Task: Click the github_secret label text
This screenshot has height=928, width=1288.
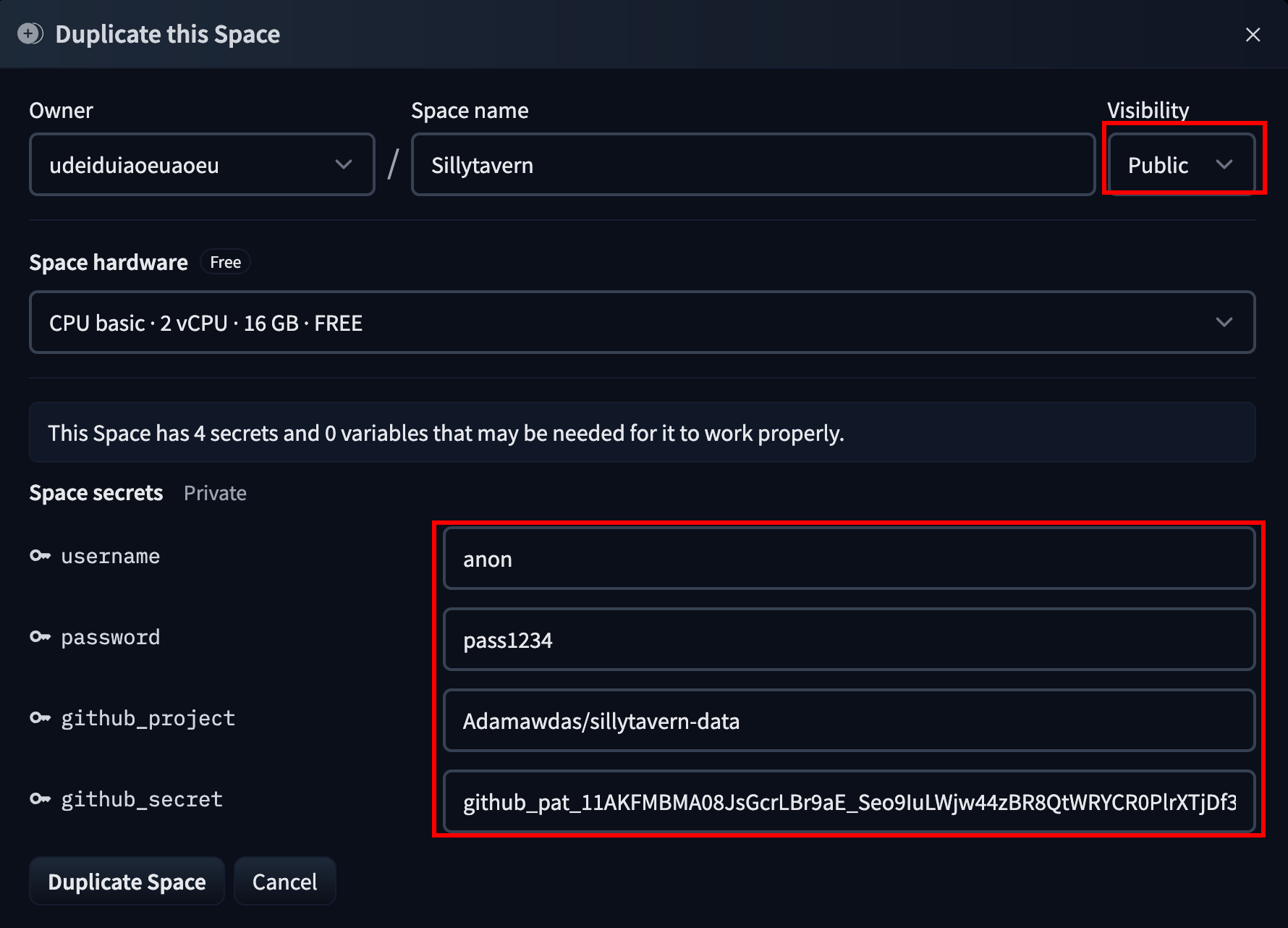Action: click(x=142, y=799)
